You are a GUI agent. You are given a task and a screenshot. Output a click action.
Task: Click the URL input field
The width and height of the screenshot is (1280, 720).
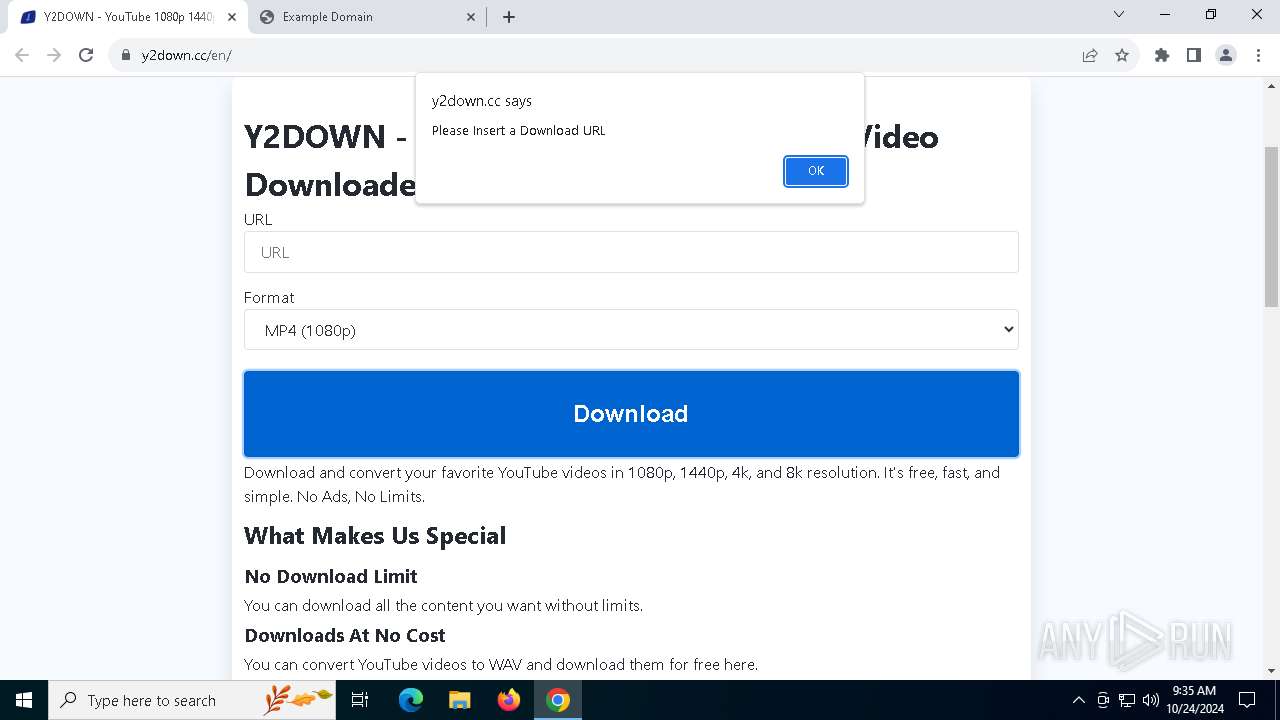[x=631, y=252]
